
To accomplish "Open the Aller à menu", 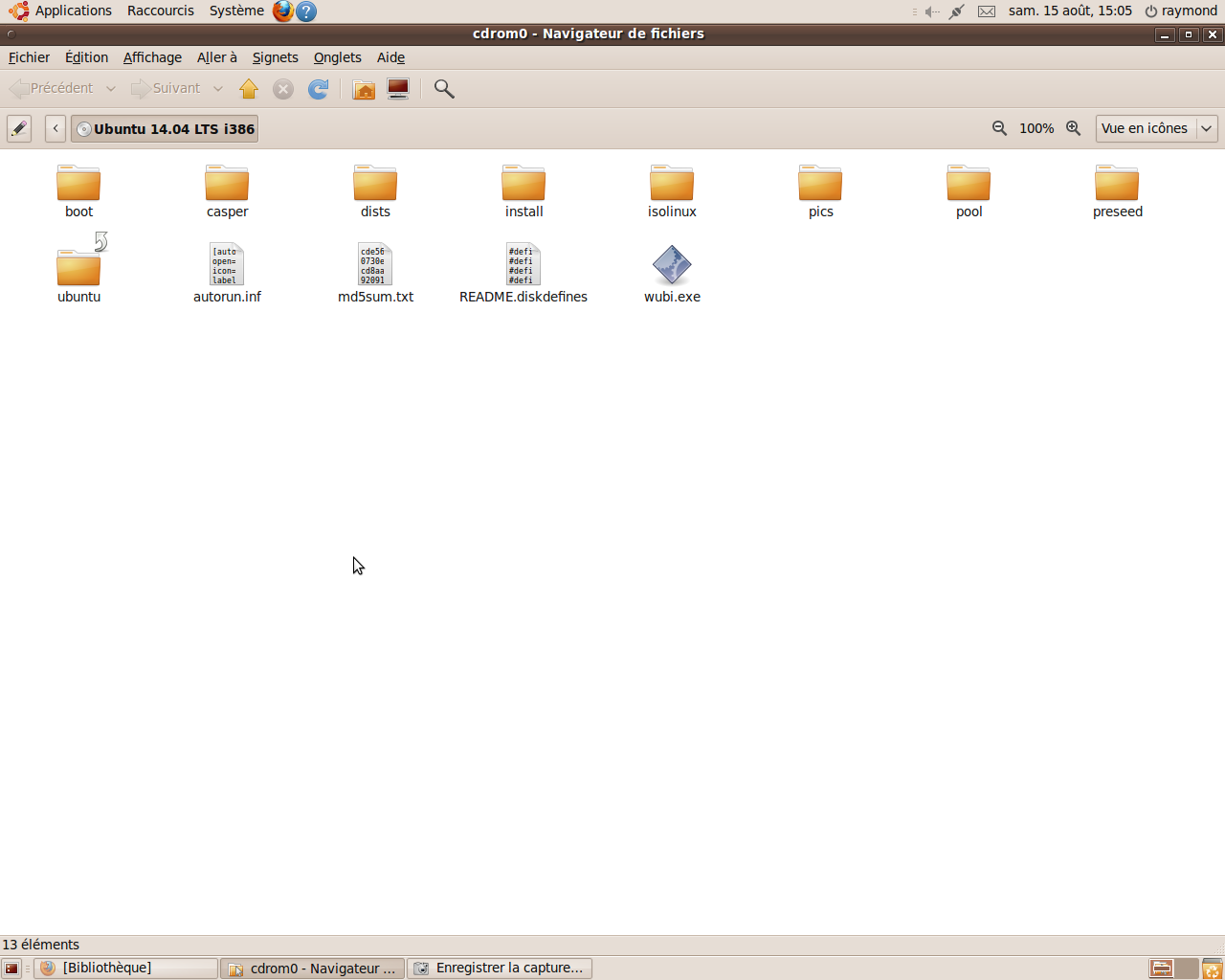I will 217,57.
